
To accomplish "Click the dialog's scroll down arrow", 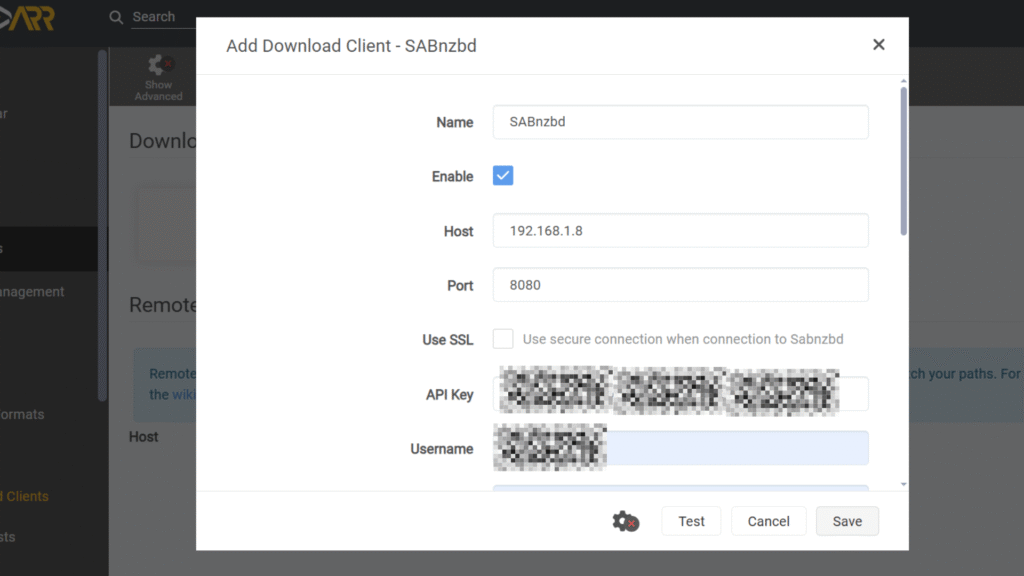I will click(904, 484).
